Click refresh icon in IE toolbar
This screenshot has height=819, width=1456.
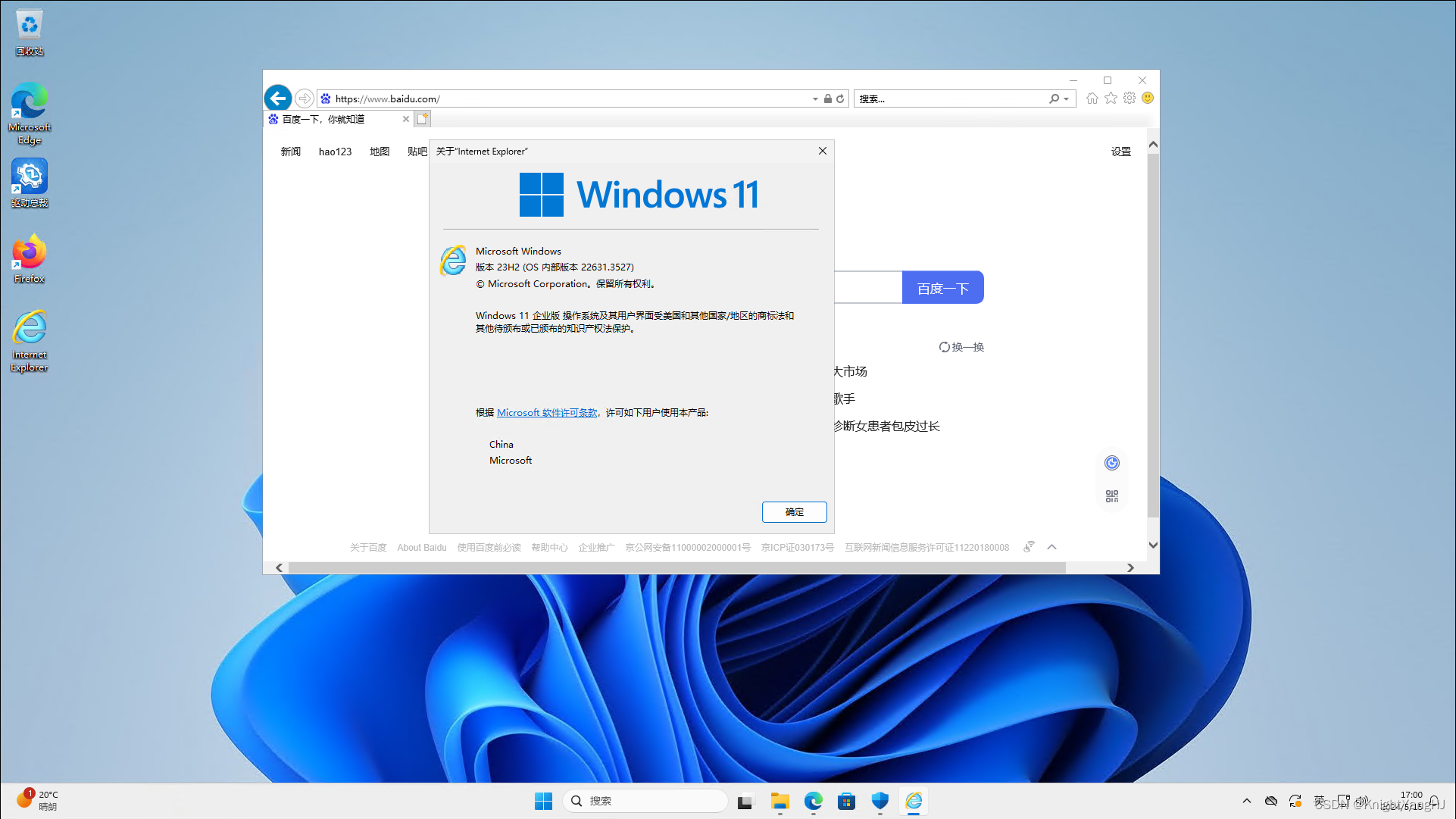[840, 98]
